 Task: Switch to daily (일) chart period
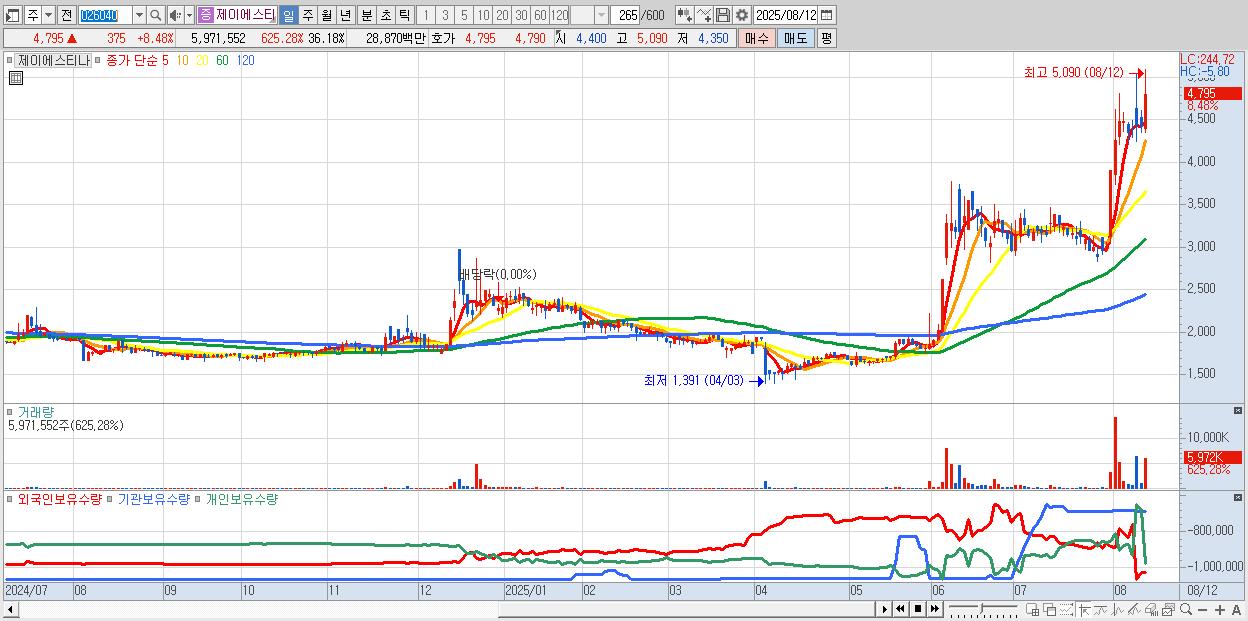(x=288, y=16)
